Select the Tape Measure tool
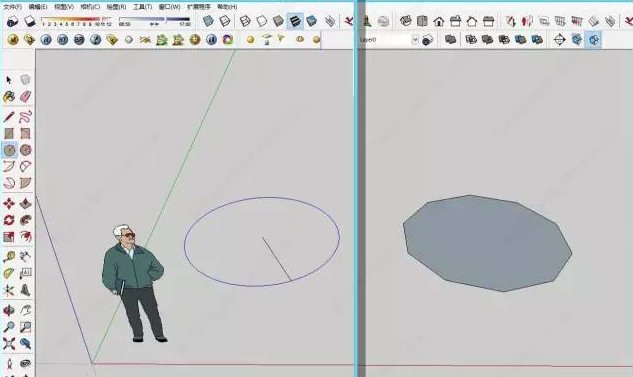The height and width of the screenshot is (377, 633). click(9, 257)
